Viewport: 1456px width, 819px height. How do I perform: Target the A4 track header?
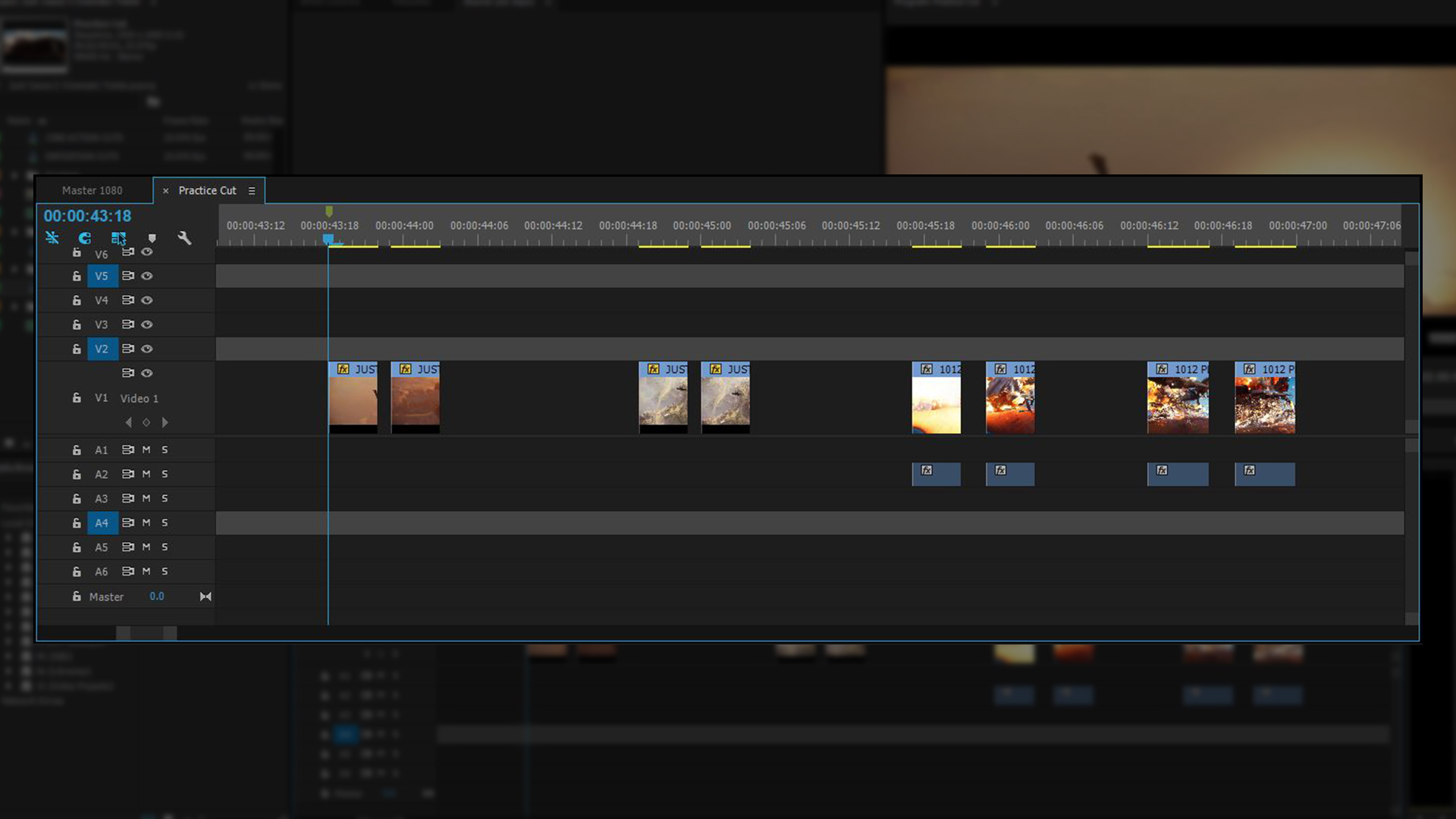point(102,522)
